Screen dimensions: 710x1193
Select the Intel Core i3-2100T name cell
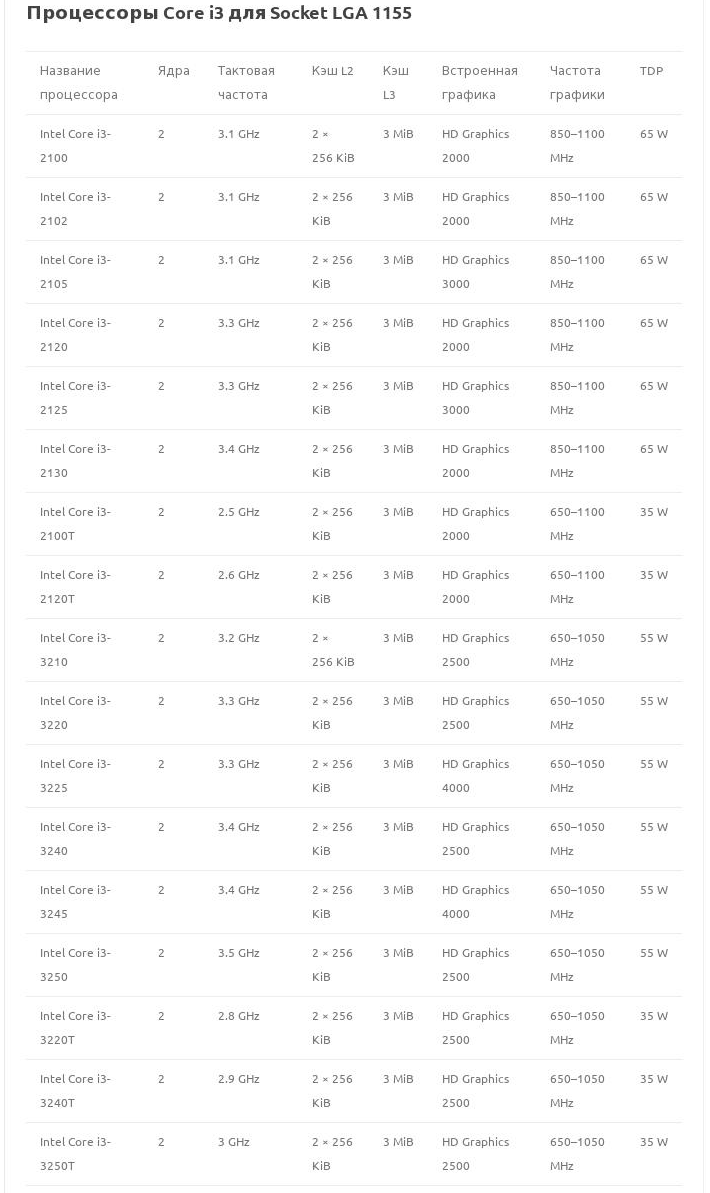click(75, 524)
